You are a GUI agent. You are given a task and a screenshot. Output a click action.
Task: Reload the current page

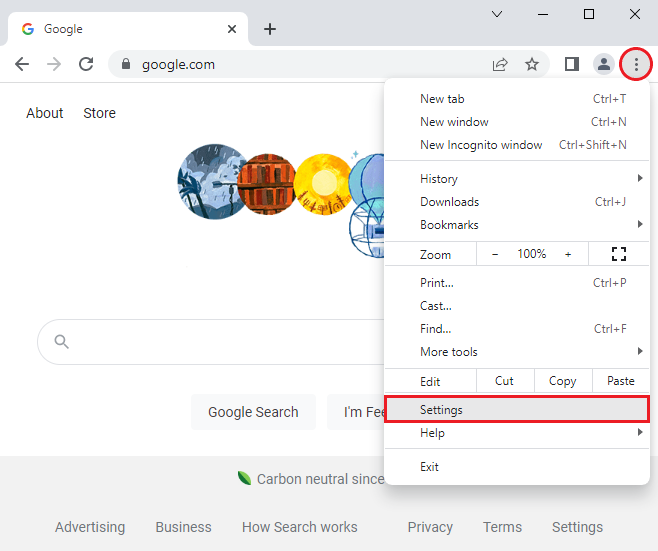[86, 64]
